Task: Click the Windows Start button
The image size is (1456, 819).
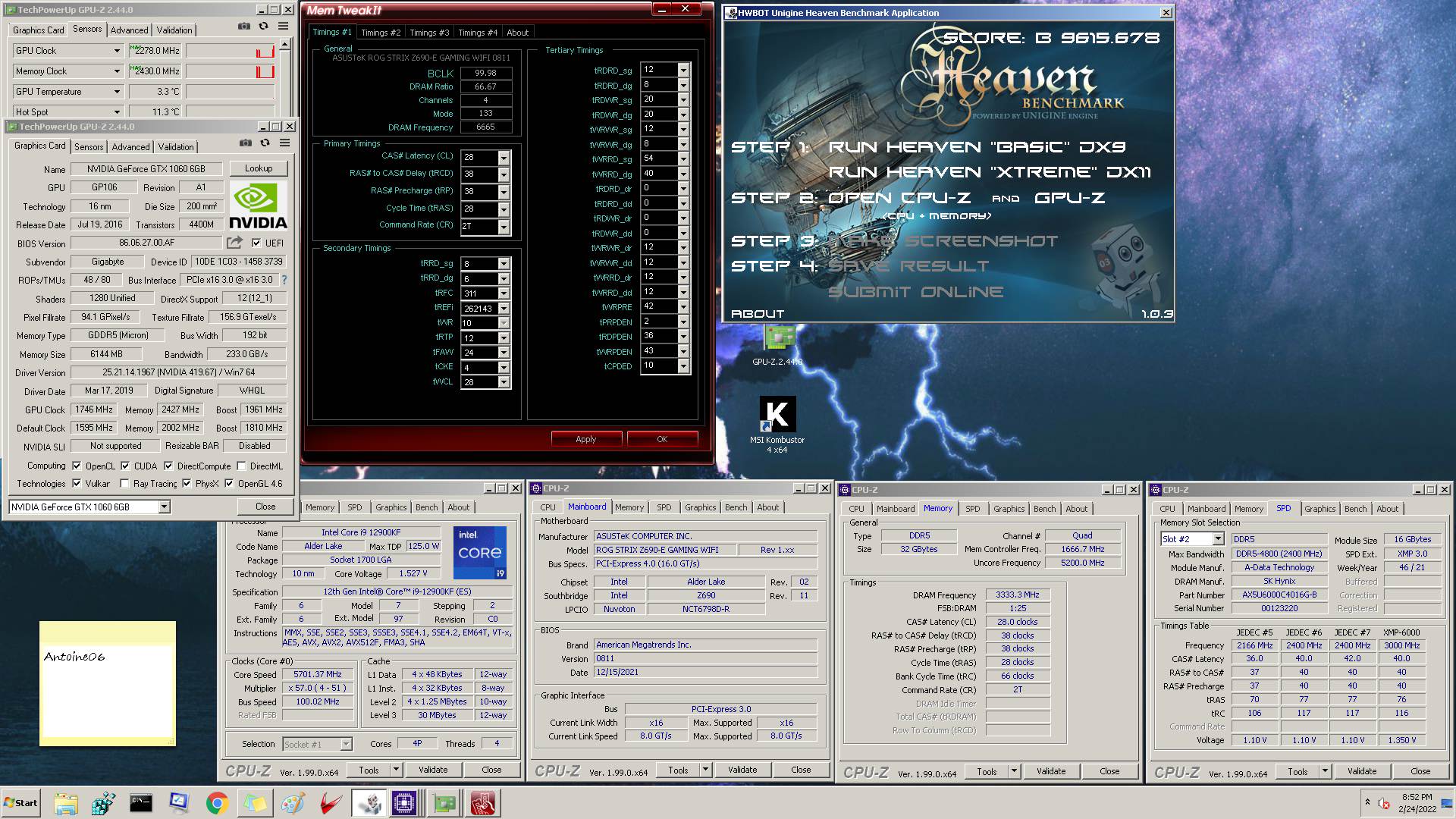Action: click(x=20, y=803)
